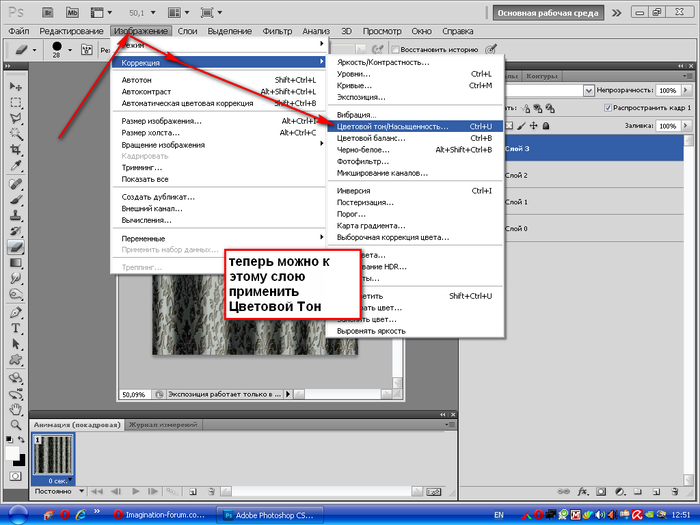
Task: Select the History Brush tool
Action: point(16,231)
